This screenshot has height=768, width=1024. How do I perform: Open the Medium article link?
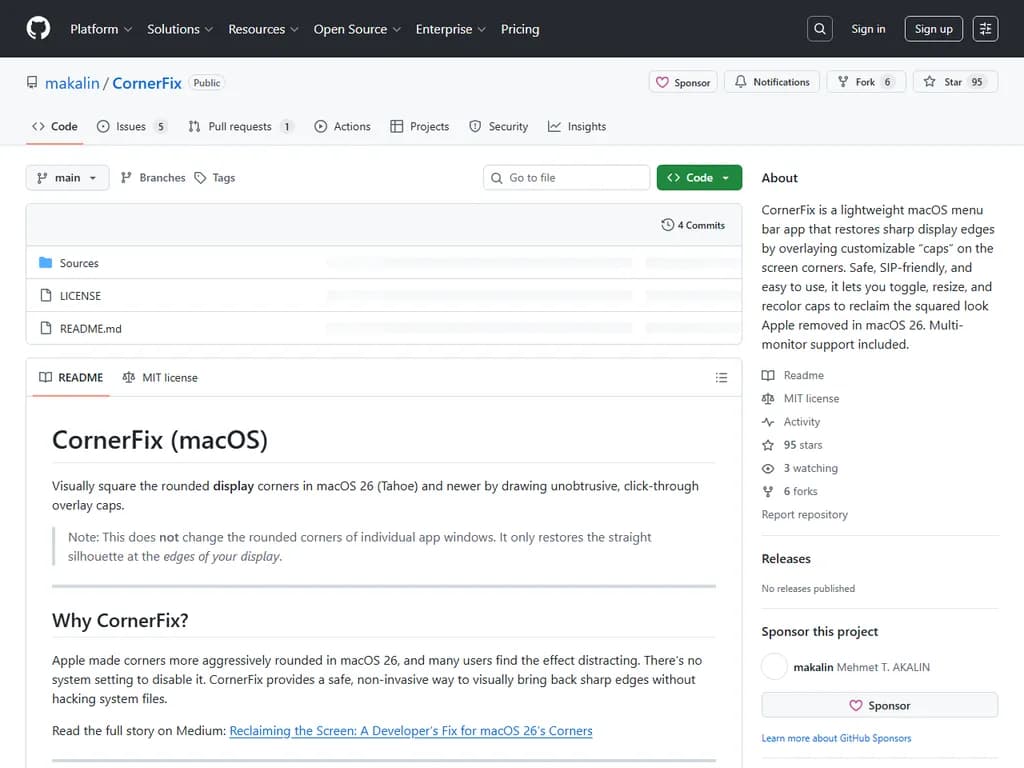click(x=411, y=731)
